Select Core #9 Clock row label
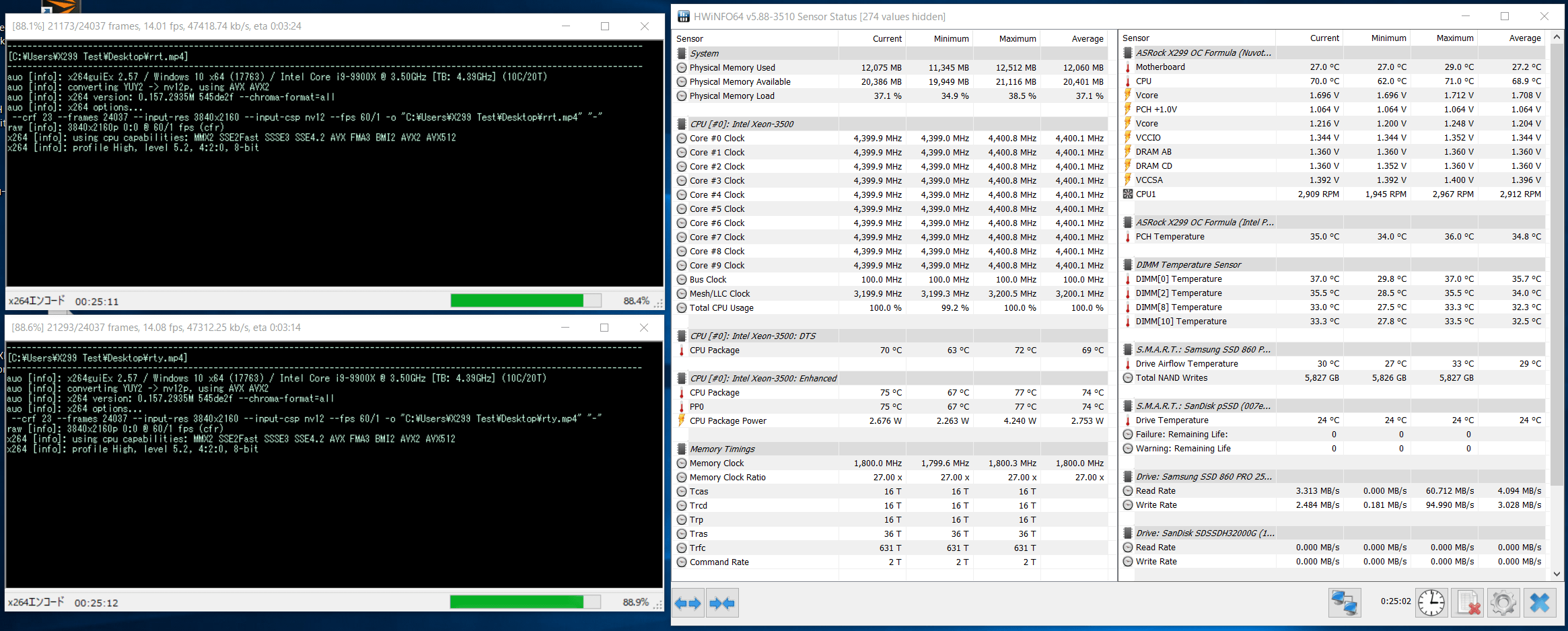This screenshot has width=1568, height=631. pos(717,266)
